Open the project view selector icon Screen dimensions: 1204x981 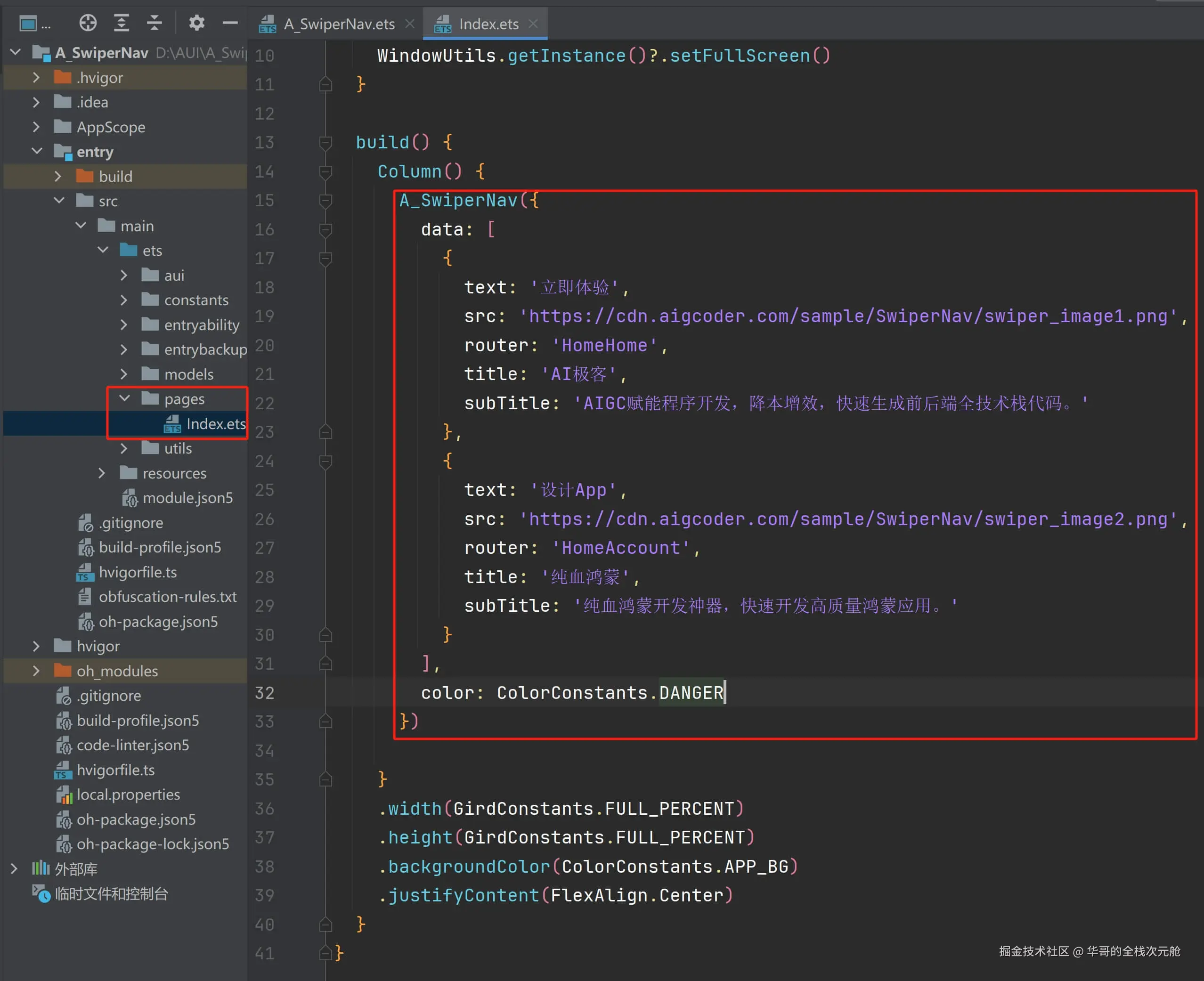pyautogui.click(x=28, y=24)
